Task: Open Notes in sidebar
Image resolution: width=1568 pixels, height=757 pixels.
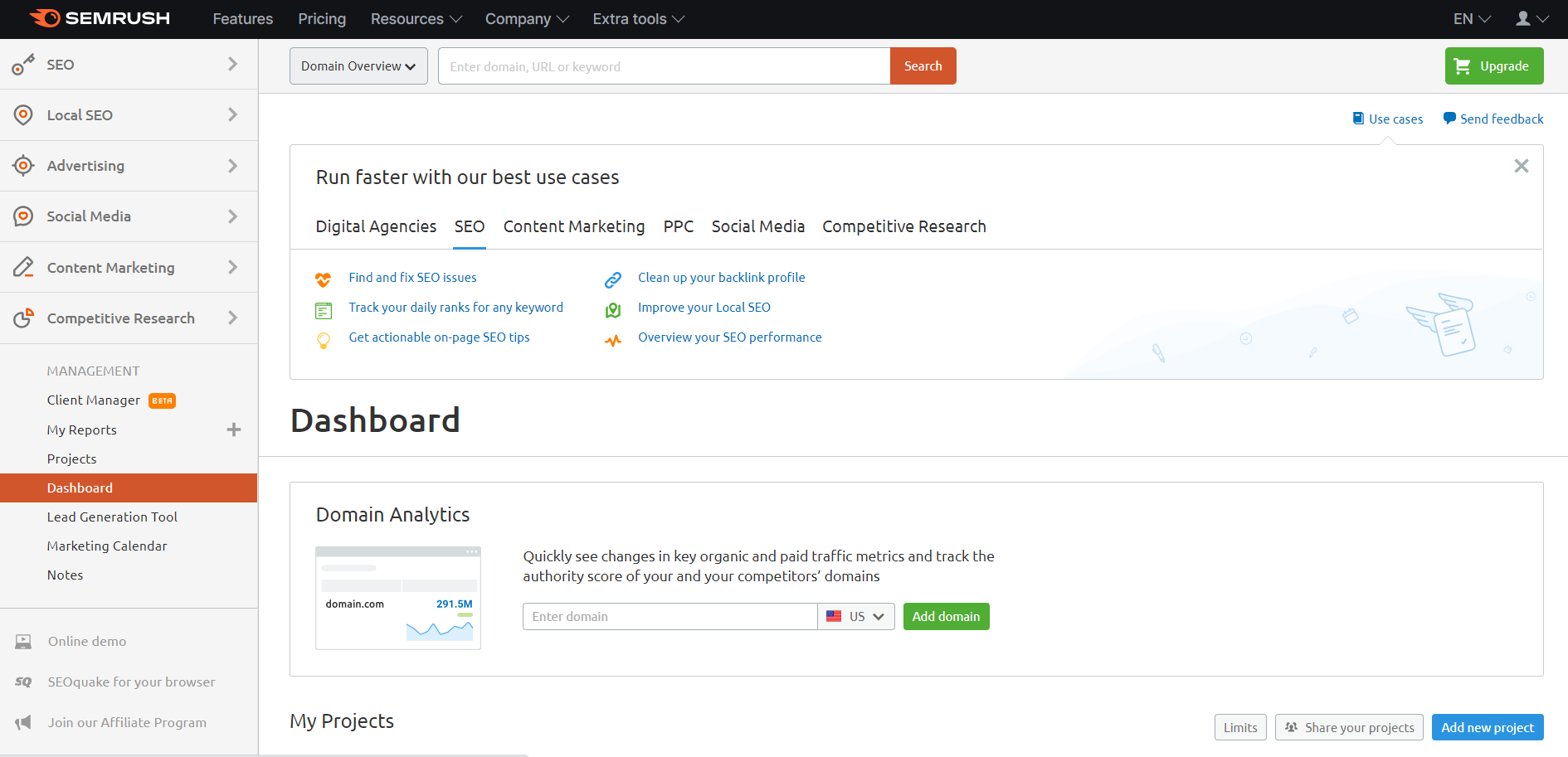Action: (65, 575)
